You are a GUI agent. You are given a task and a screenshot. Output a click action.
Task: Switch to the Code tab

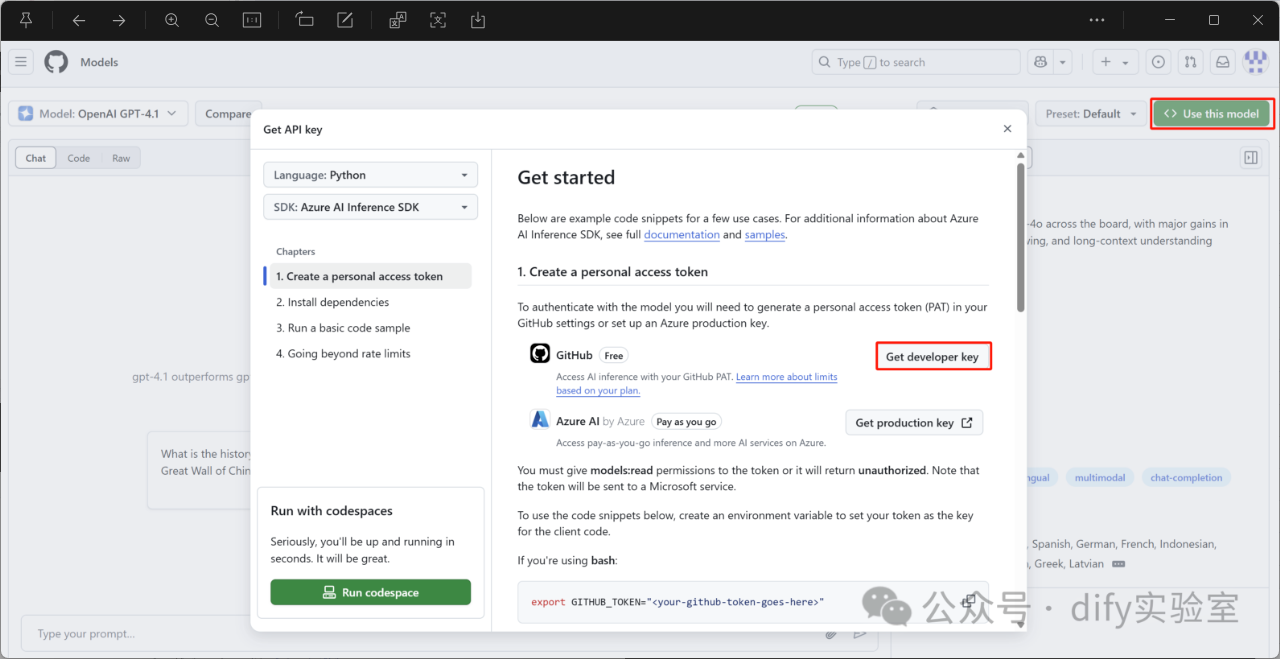[x=79, y=158]
